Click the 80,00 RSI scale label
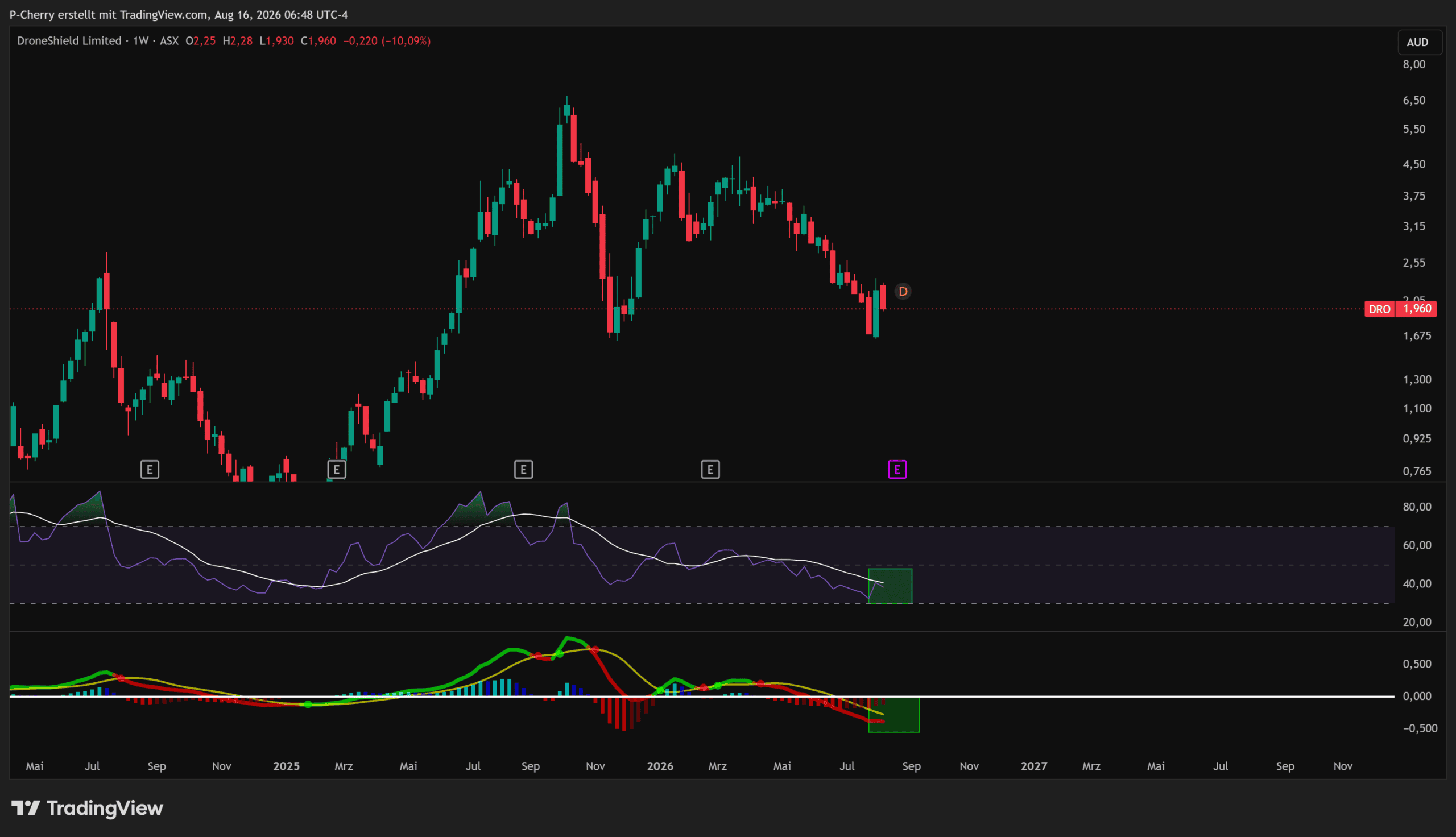Image resolution: width=1456 pixels, height=837 pixels. [x=1417, y=507]
